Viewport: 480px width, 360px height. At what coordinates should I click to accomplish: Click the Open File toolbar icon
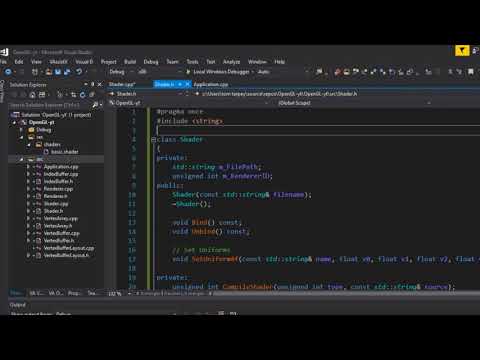pyautogui.click(x=49, y=72)
